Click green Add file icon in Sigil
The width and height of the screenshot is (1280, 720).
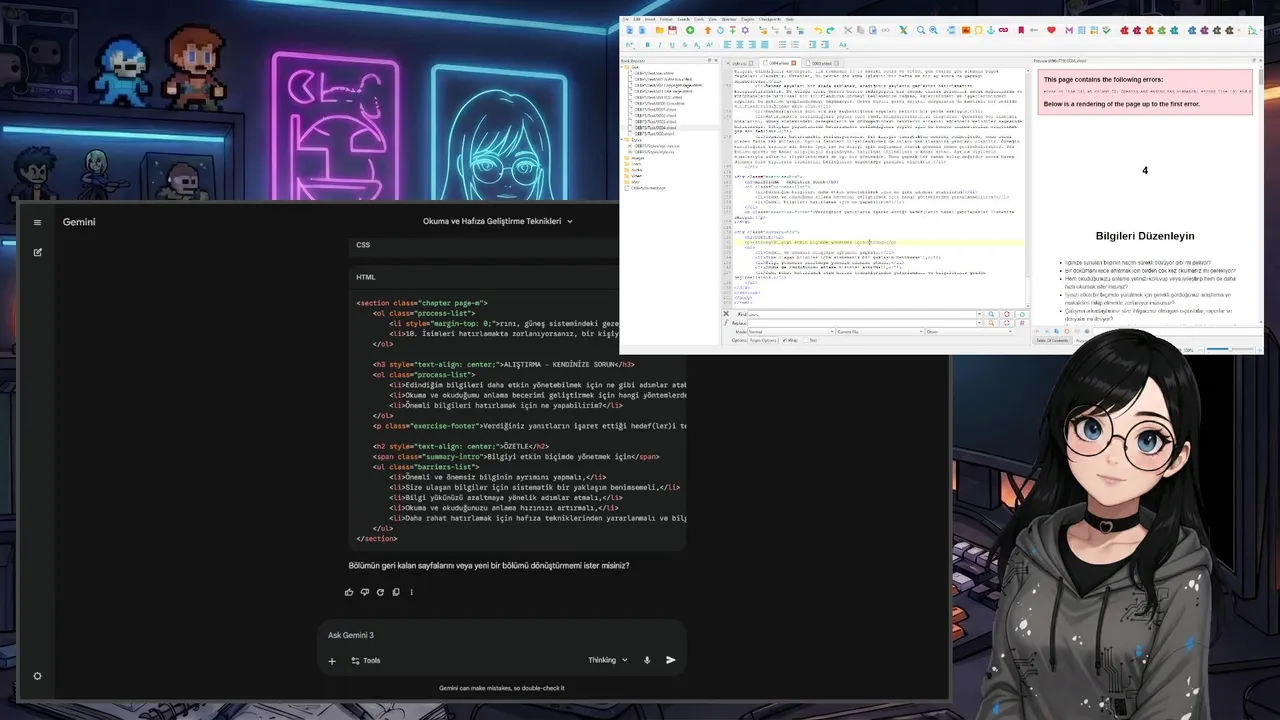[690, 30]
